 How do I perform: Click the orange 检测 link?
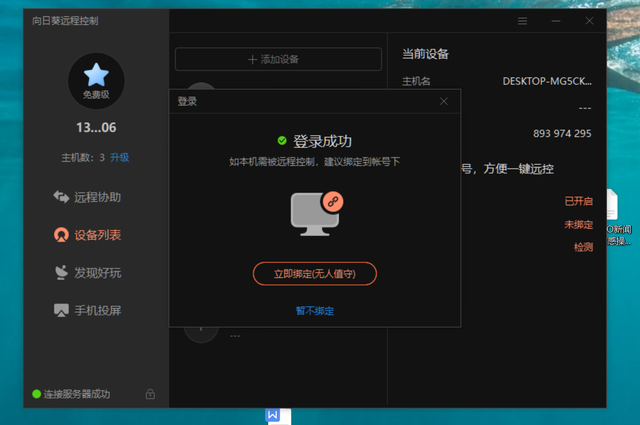[583, 247]
